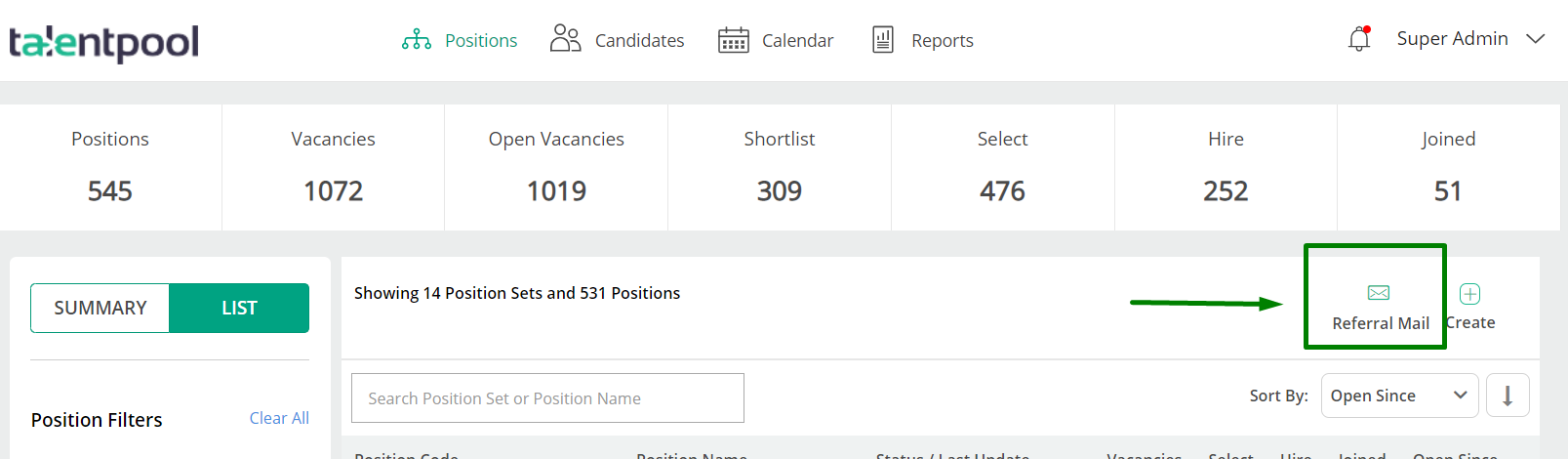This screenshot has height=459, width=1568.
Task: Click the Calendar icon in navigation
Action: click(x=734, y=40)
